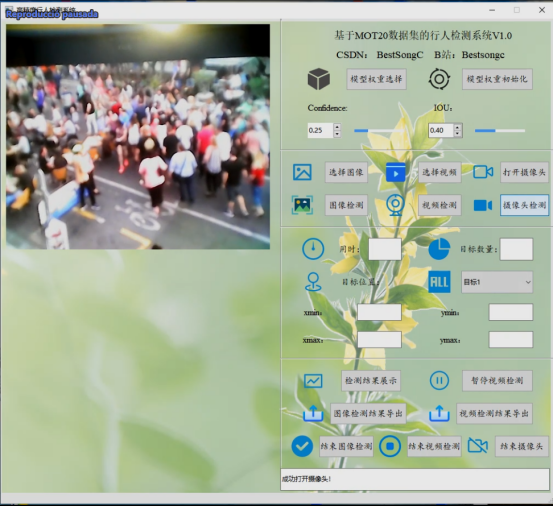Image resolution: width=554 pixels, height=507 pixels.
Task: Click the blue video play icon
Action: (x=396, y=172)
